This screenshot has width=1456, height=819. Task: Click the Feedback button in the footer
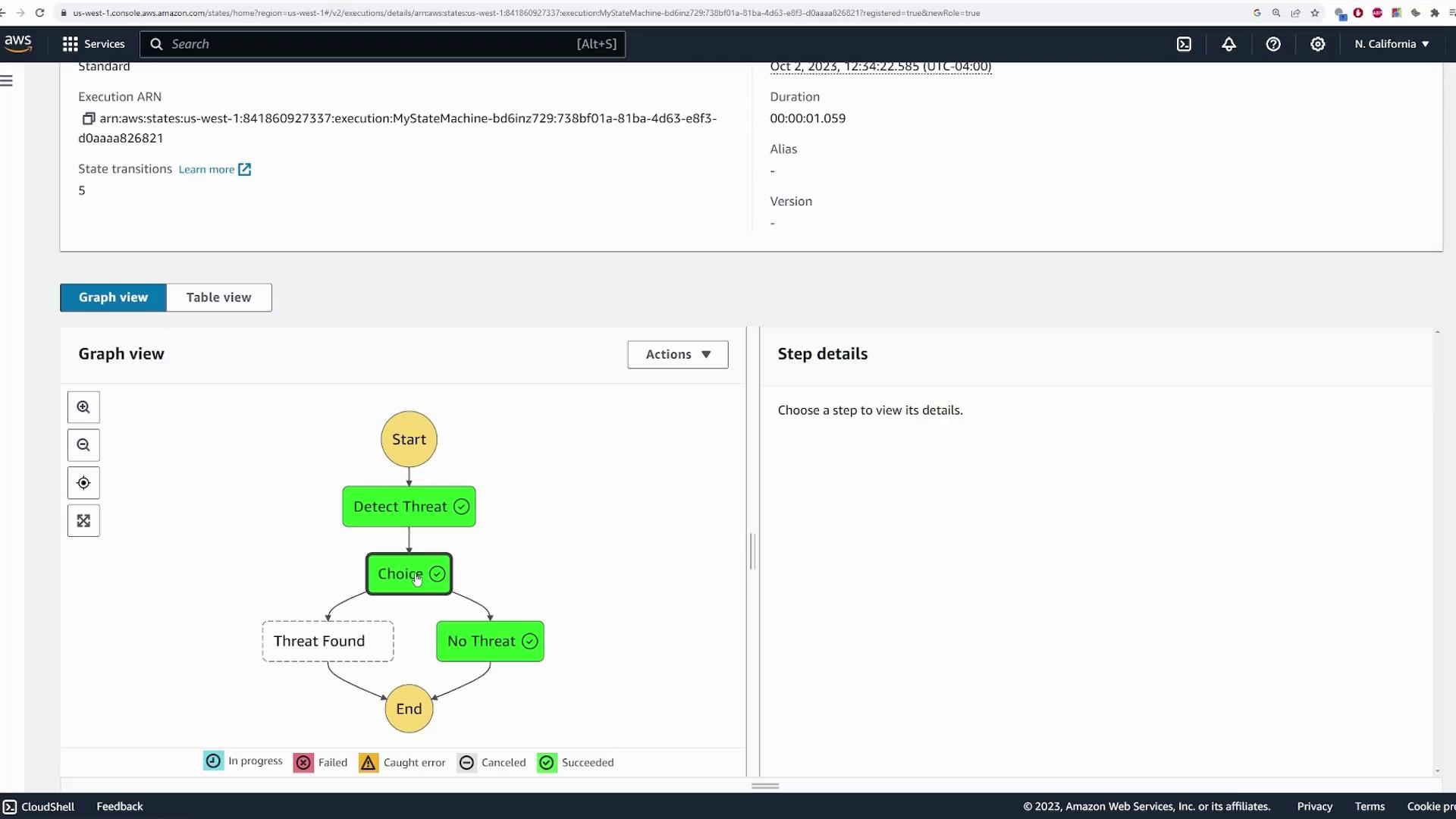click(120, 806)
